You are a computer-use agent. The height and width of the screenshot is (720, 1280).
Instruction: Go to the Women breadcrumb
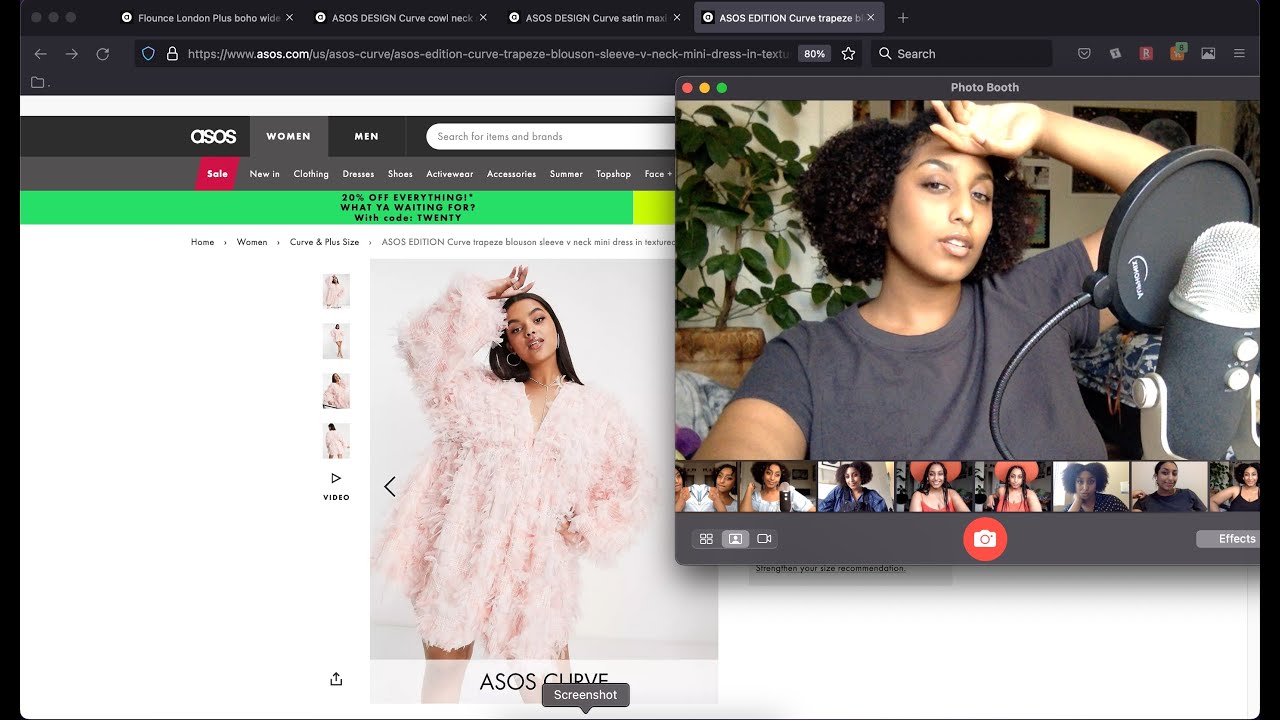coord(252,242)
